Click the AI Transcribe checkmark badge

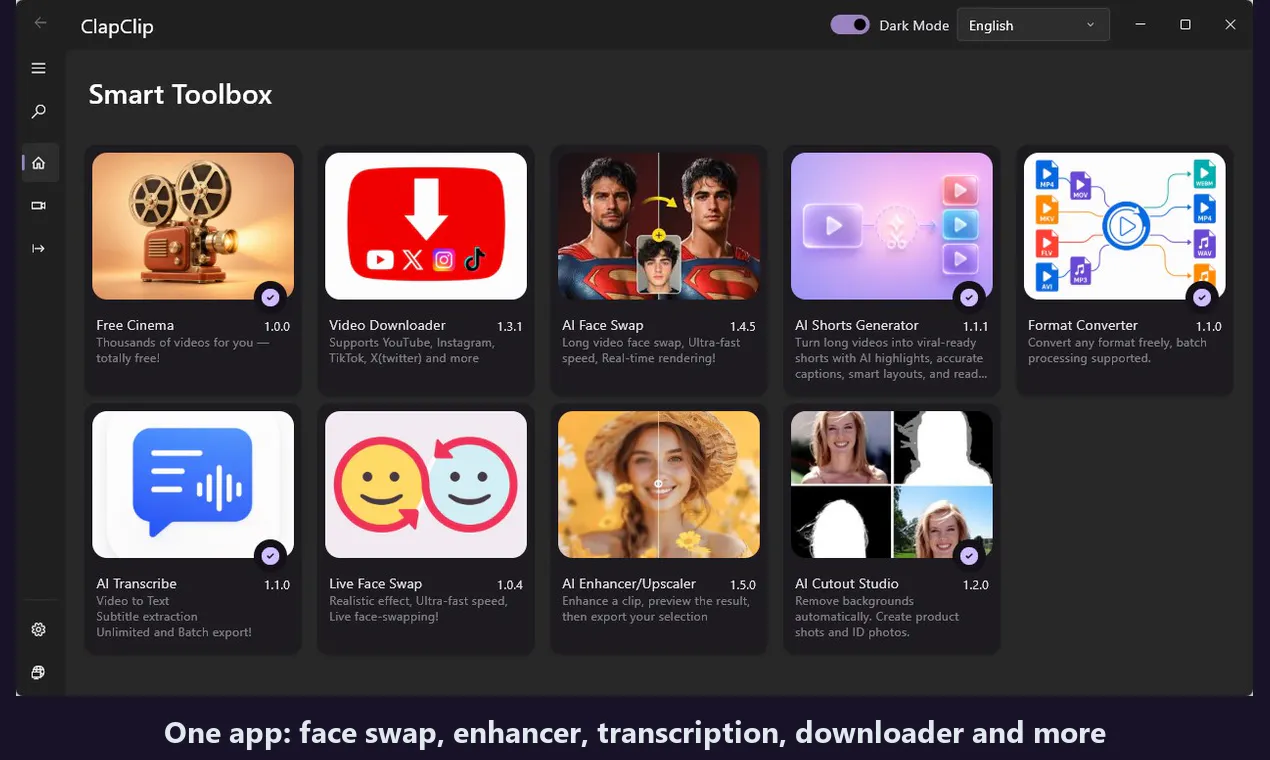click(x=270, y=555)
